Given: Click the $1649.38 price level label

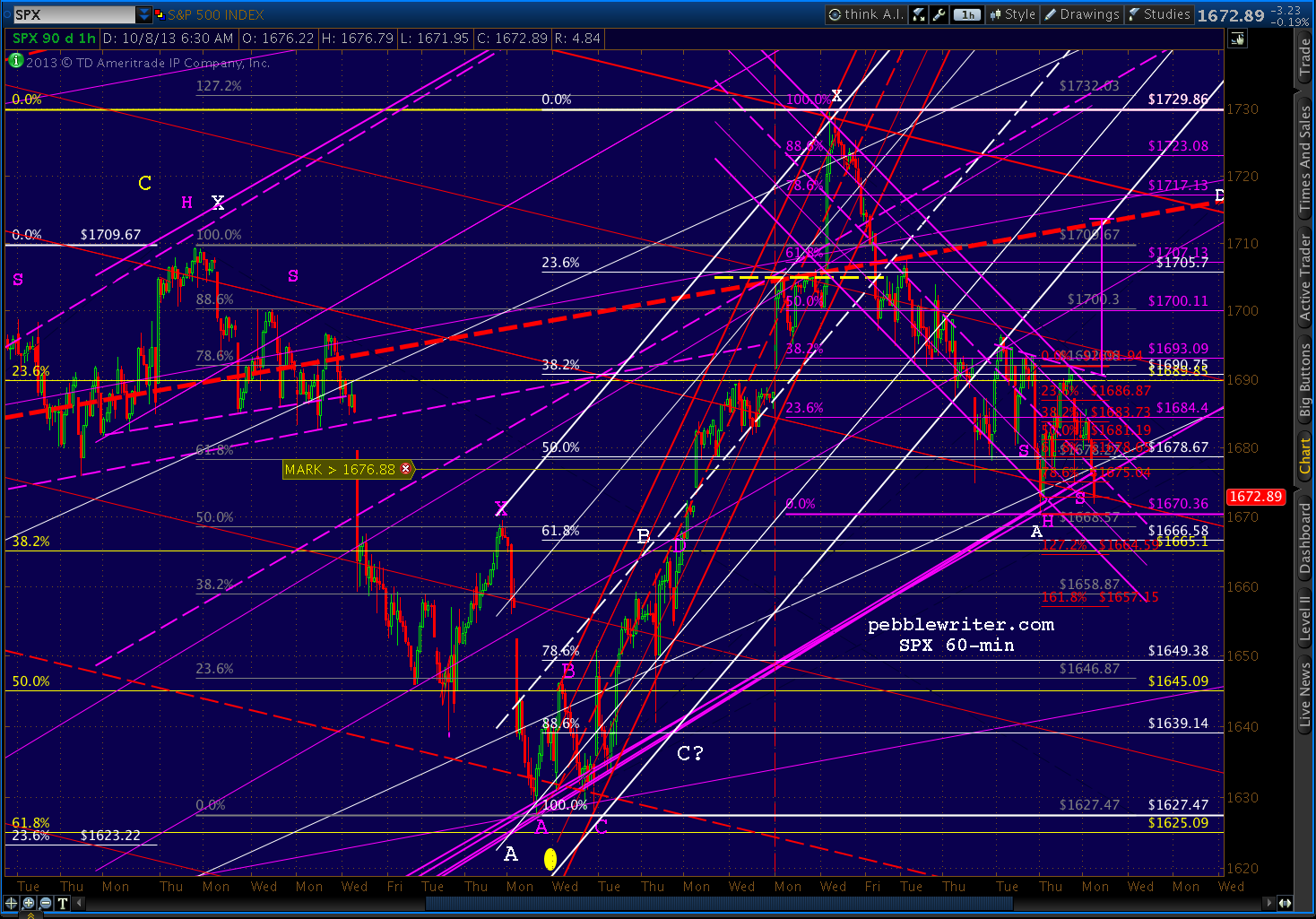Looking at the screenshot, I should click(1178, 651).
